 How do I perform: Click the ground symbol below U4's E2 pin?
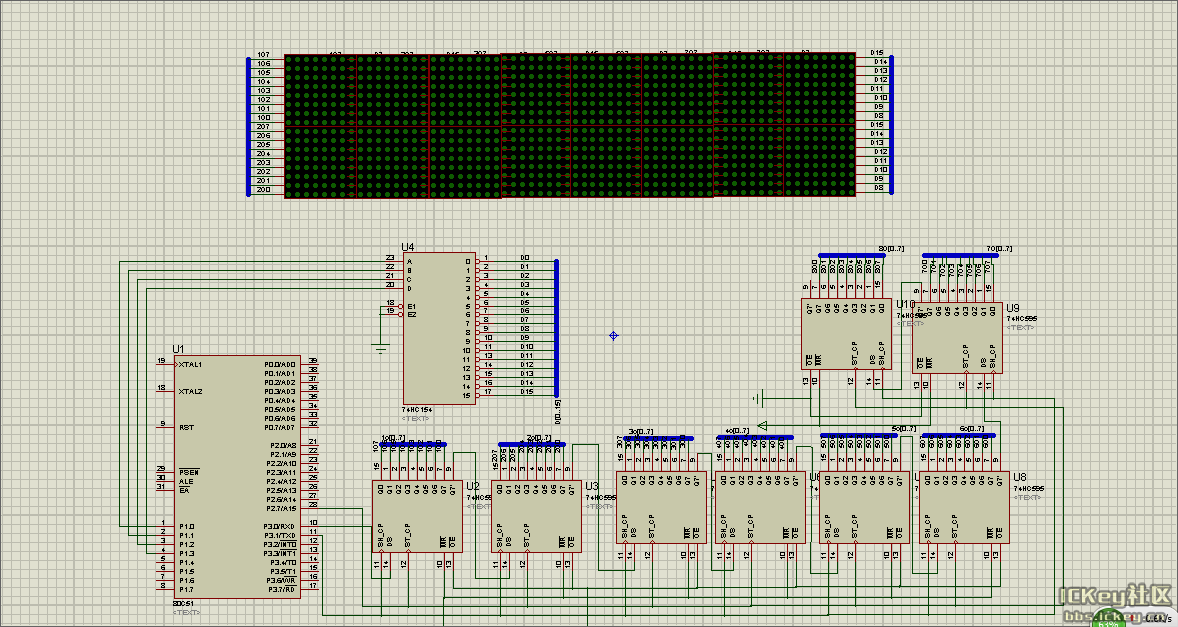(x=381, y=348)
